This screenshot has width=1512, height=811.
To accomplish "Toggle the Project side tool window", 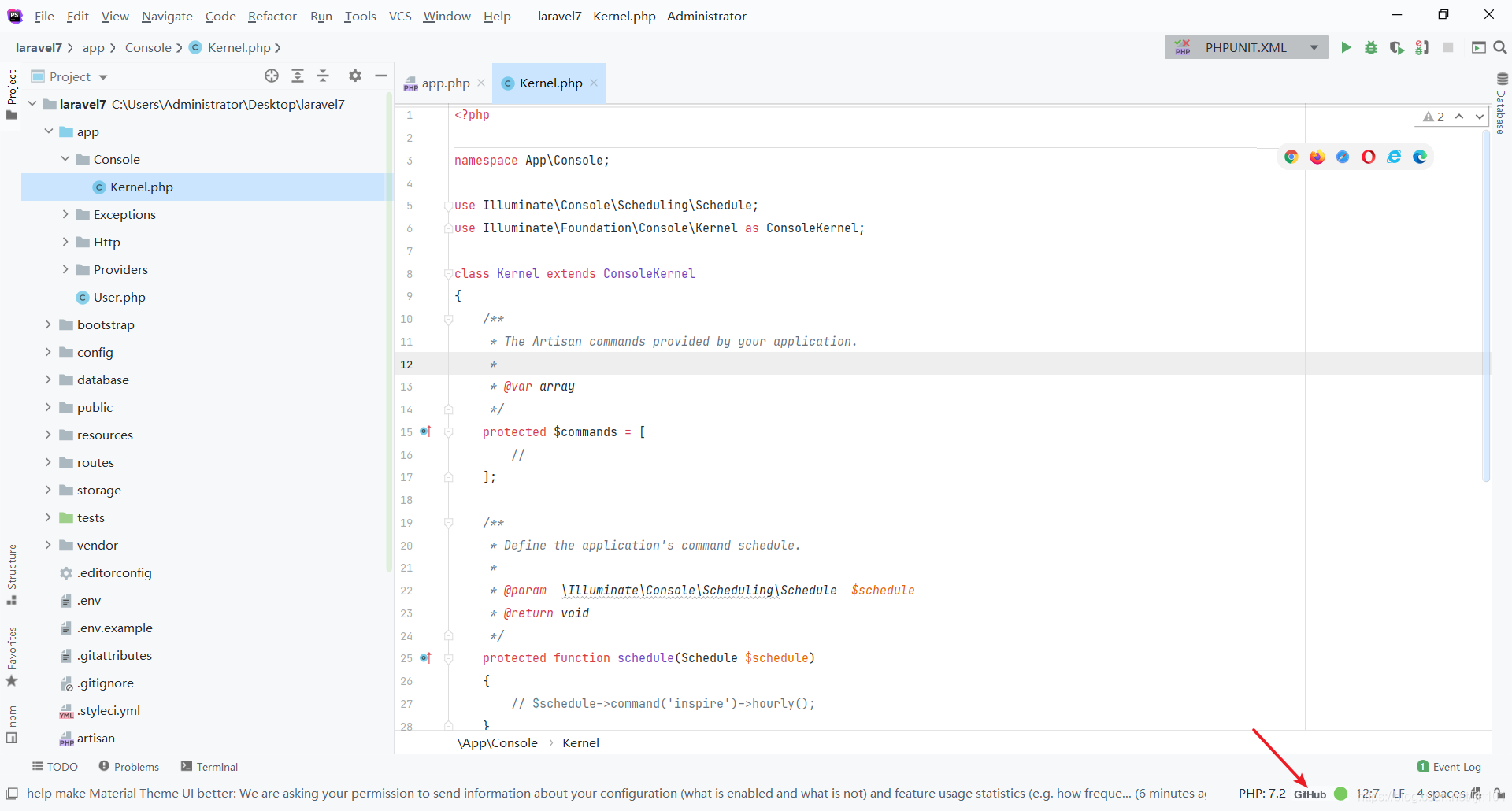I will click(x=12, y=94).
